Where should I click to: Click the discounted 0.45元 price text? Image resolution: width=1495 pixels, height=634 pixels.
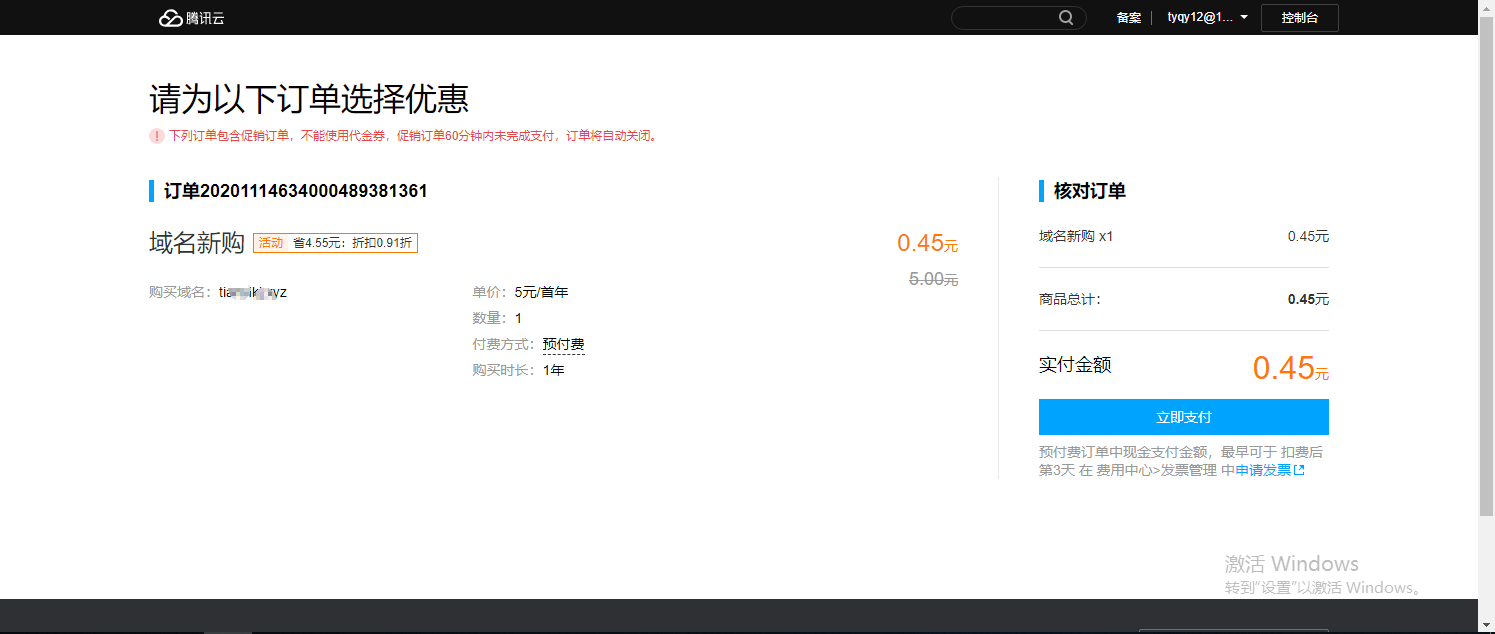click(926, 243)
